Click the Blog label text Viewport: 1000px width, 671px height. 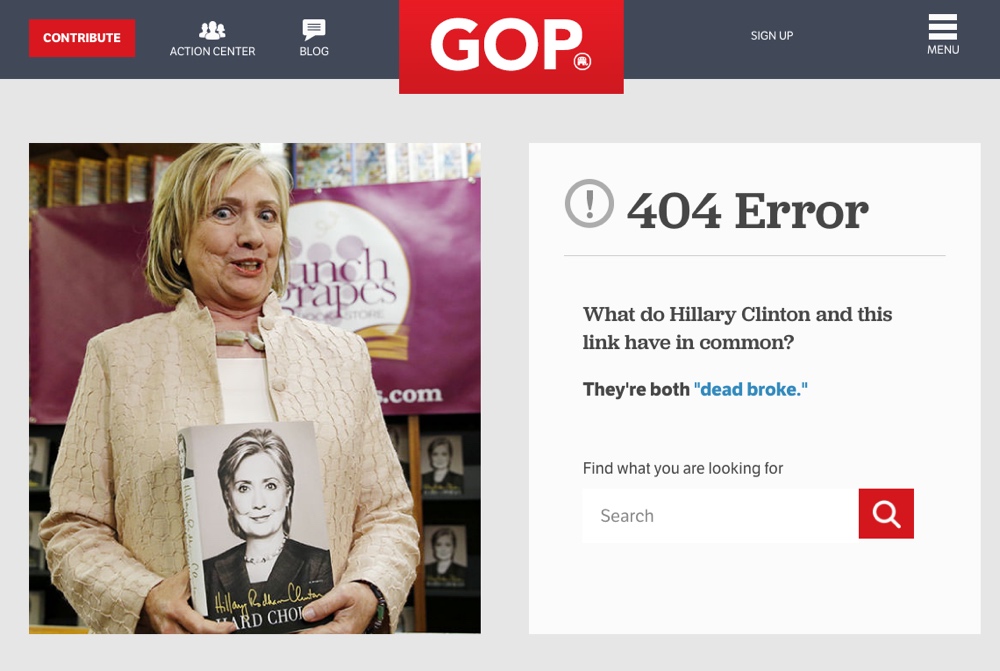pyautogui.click(x=314, y=51)
